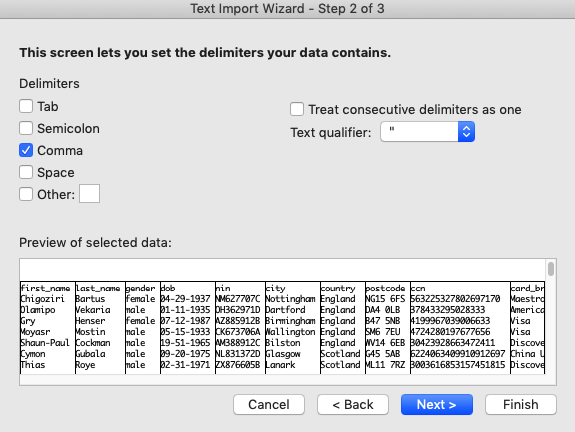Proceed with the Next > button
Viewport: 575px width, 432px height.
(437, 404)
